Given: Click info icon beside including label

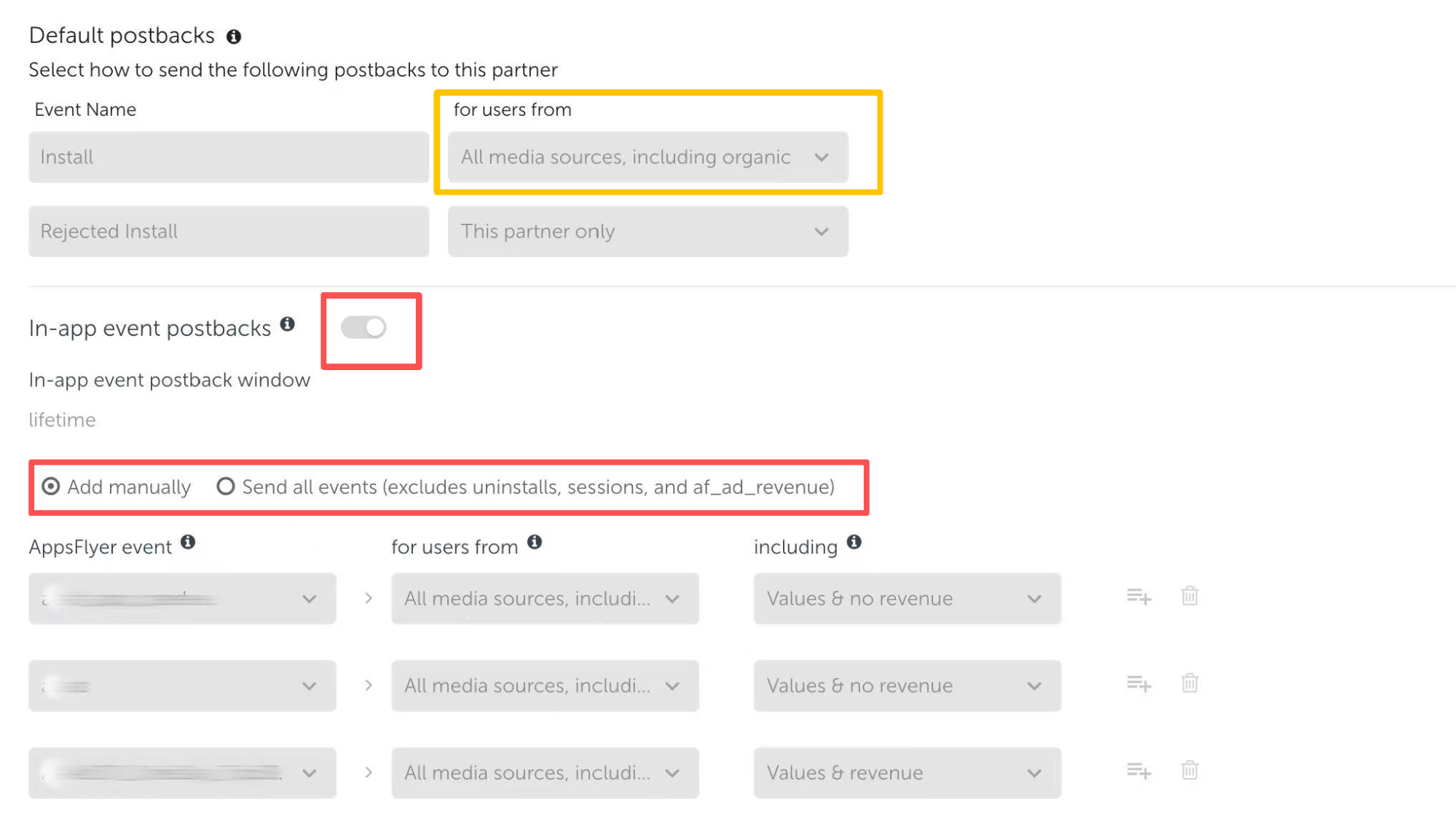Looking at the screenshot, I should coord(854,542).
